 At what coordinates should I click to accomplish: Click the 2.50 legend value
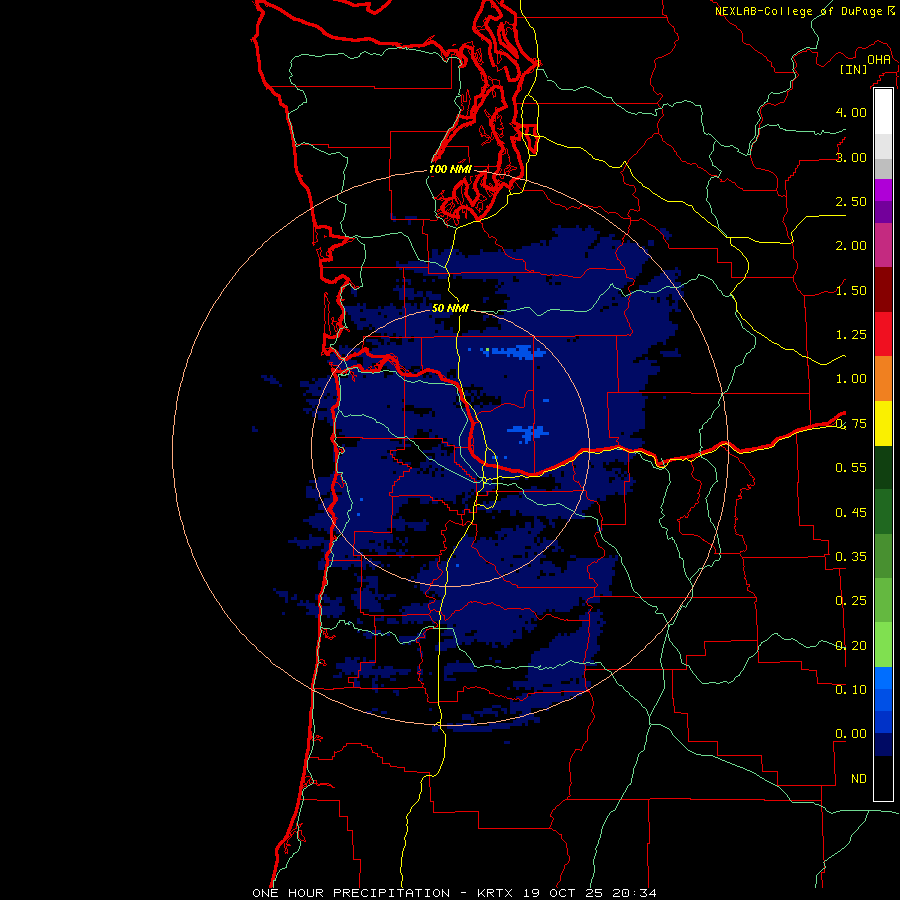click(851, 201)
